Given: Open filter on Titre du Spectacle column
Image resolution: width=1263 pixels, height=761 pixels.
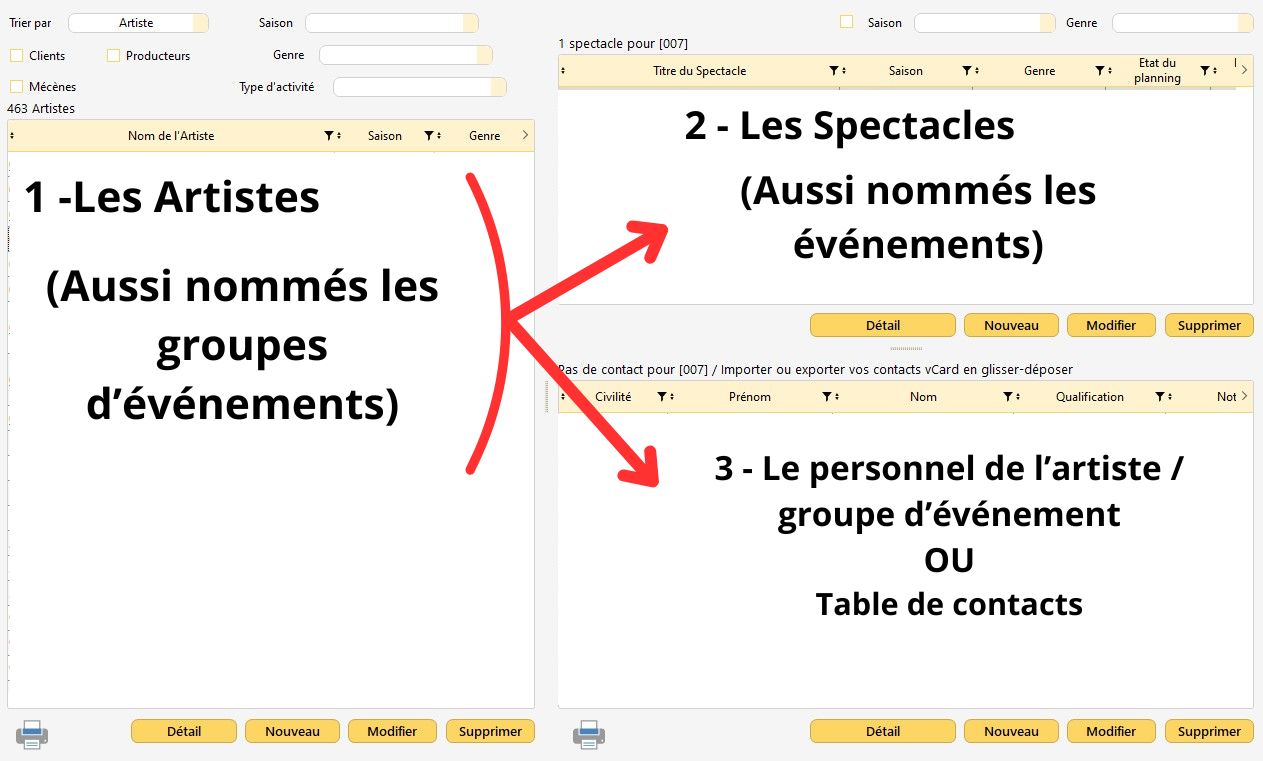Looking at the screenshot, I should pyautogui.click(x=833, y=71).
